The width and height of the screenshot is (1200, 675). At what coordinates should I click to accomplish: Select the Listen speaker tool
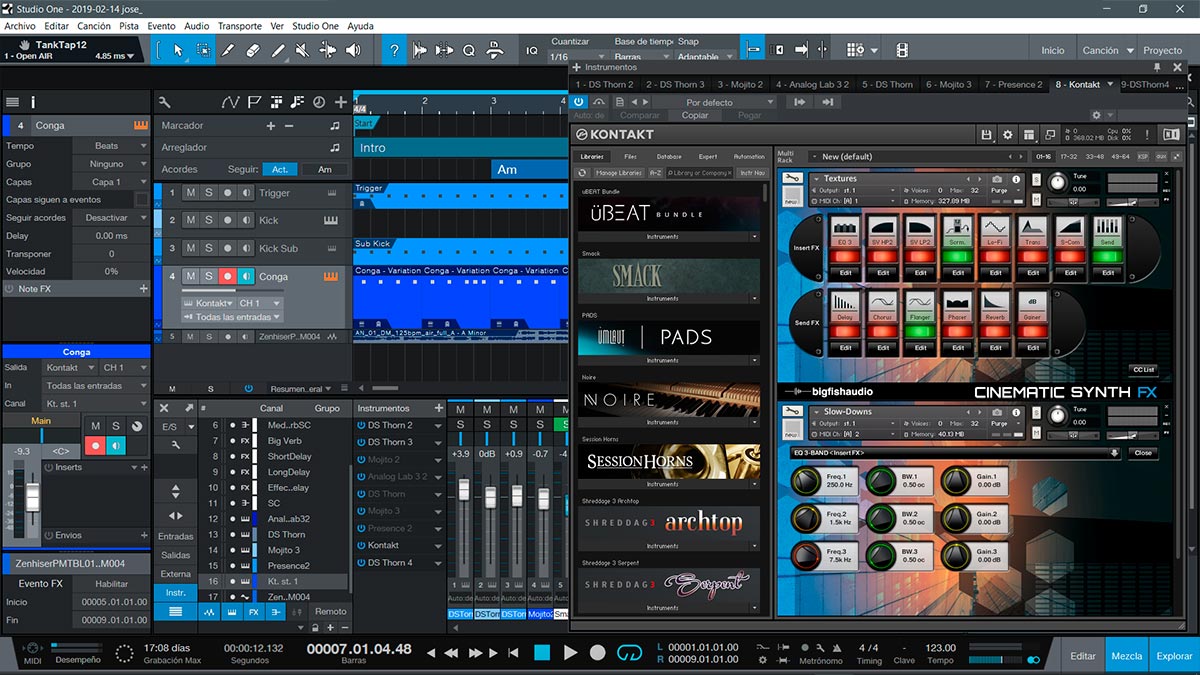[355, 50]
